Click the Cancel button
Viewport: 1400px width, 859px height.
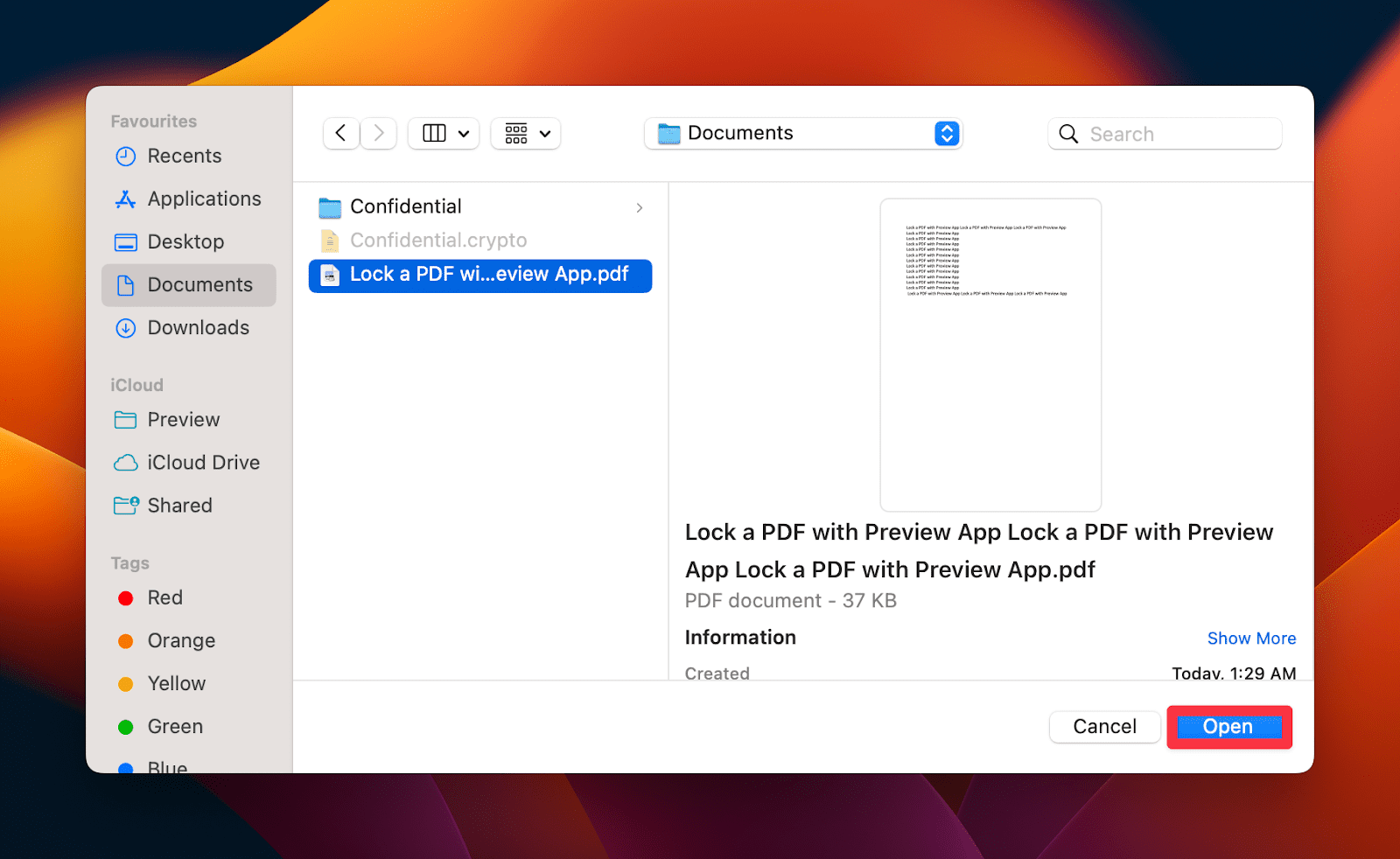point(1105,727)
